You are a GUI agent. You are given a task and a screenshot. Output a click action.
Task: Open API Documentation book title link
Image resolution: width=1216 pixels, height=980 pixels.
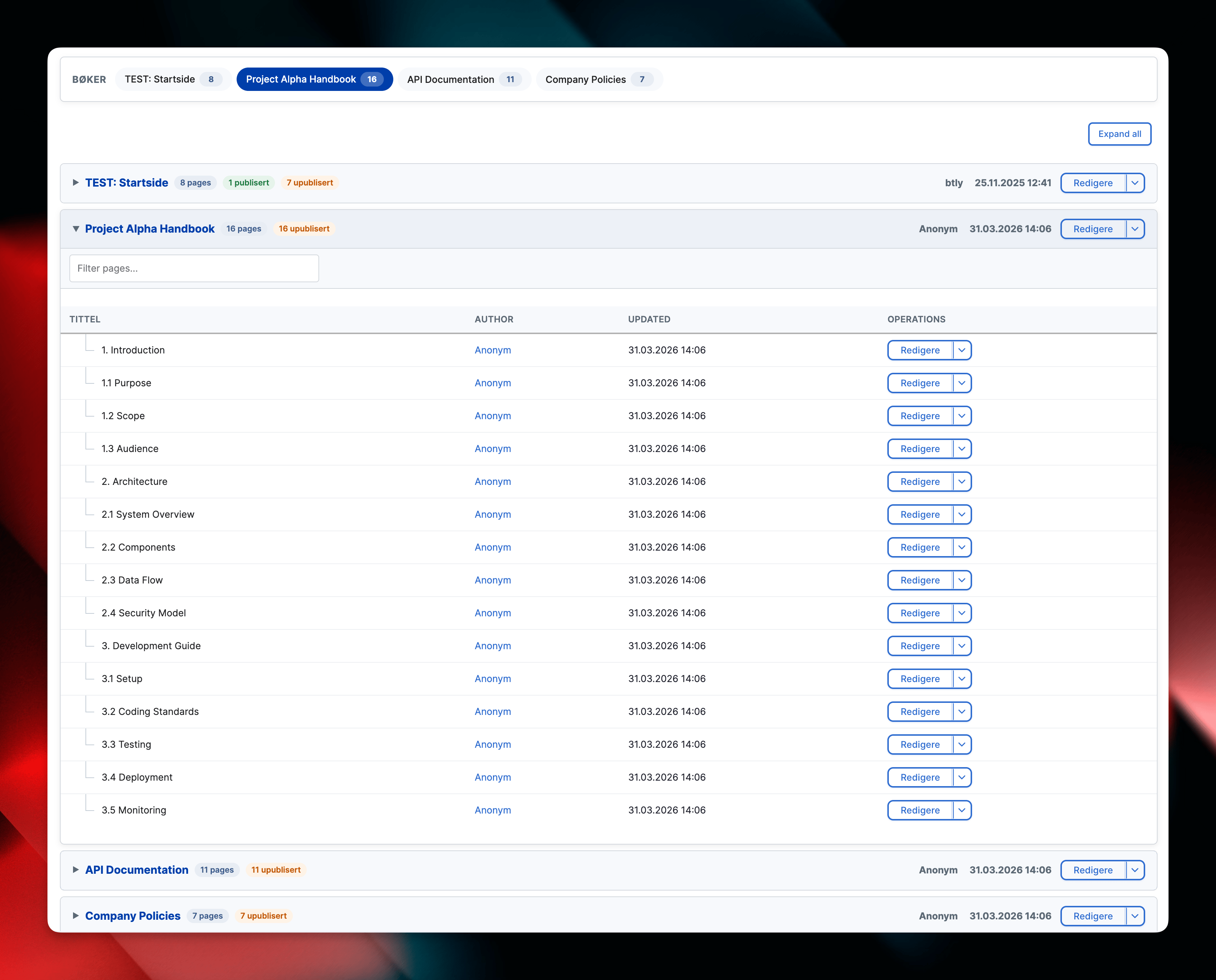tap(137, 870)
